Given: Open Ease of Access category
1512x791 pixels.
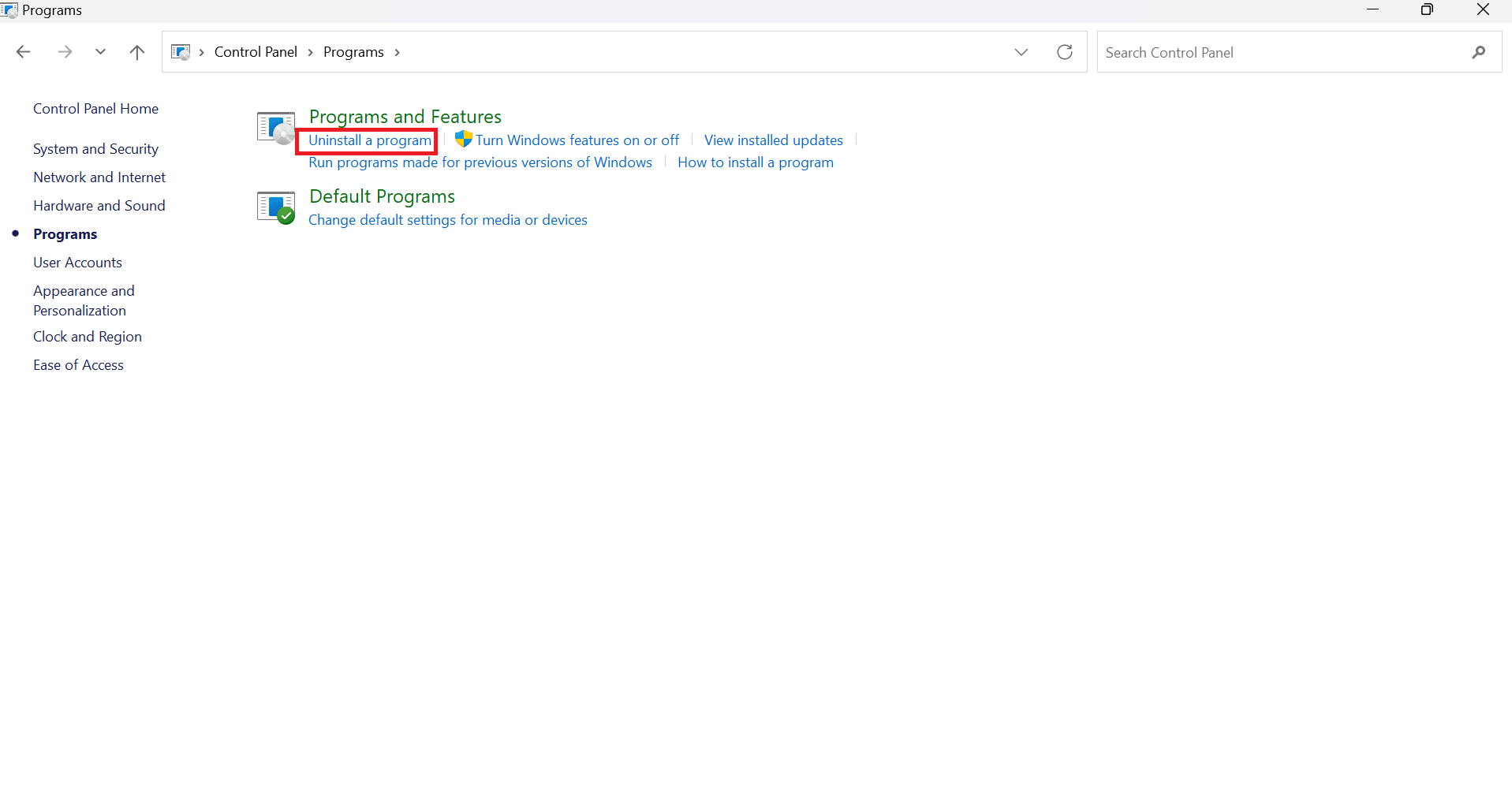Looking at the screenshot, I should click(78, 365).
